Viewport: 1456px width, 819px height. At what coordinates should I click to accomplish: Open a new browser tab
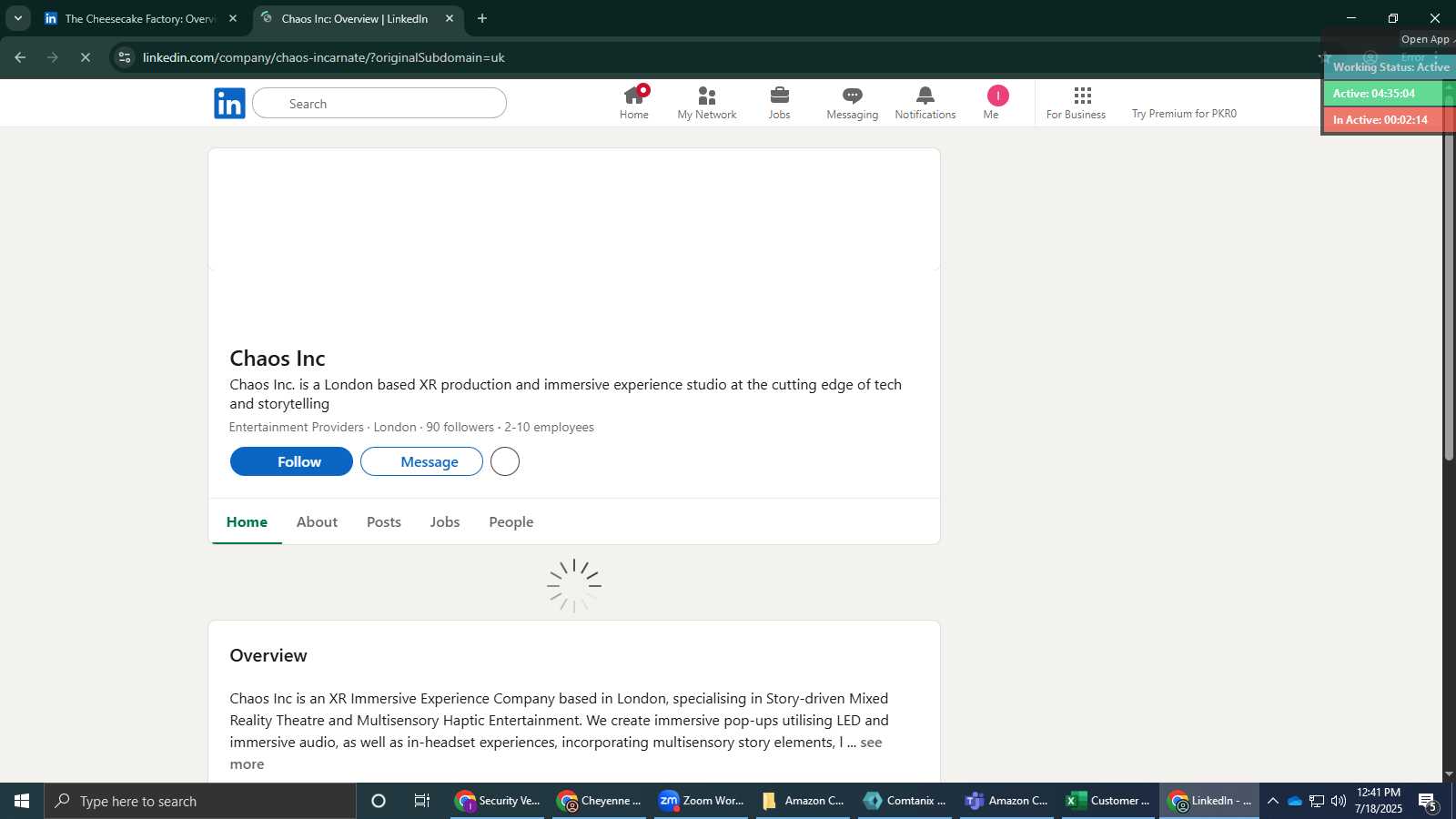[x=482, y=18]
